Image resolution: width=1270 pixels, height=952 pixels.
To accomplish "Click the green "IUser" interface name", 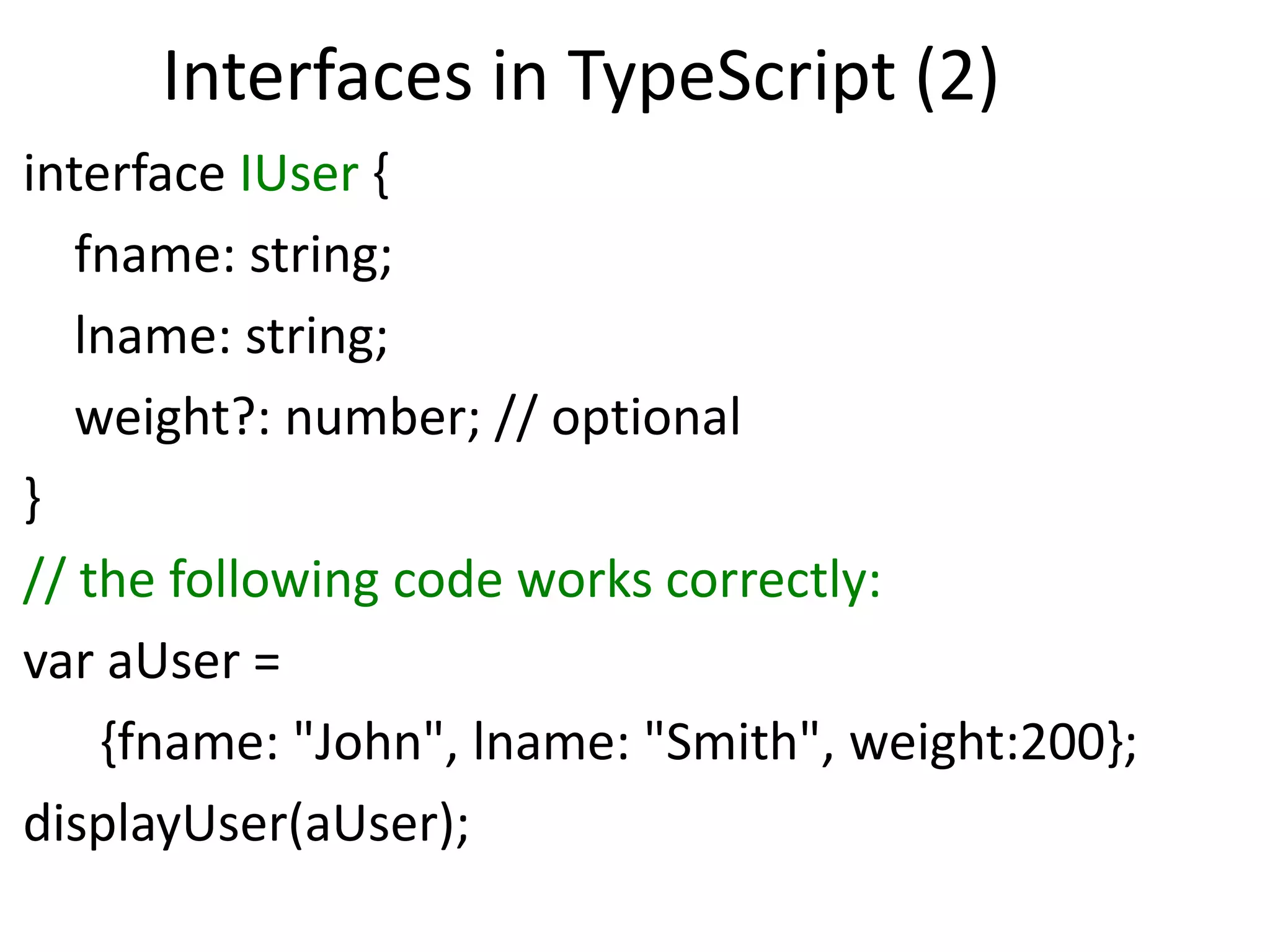I will pos(299,174).
